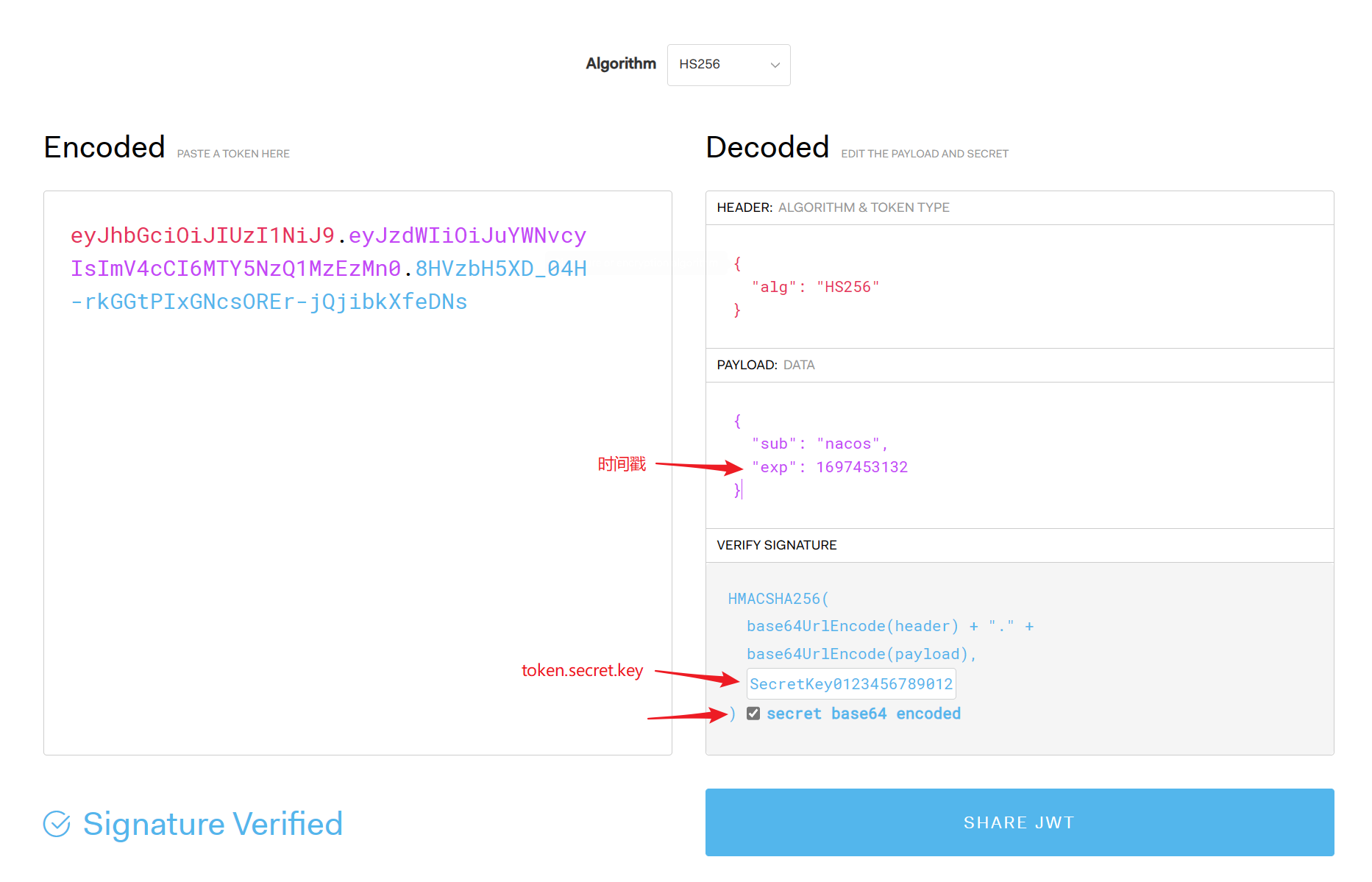This screenshot has width=1372, height=882.
Task: Click the VERIFY SIGNATURE section label
Action: (x=777, y=545)
